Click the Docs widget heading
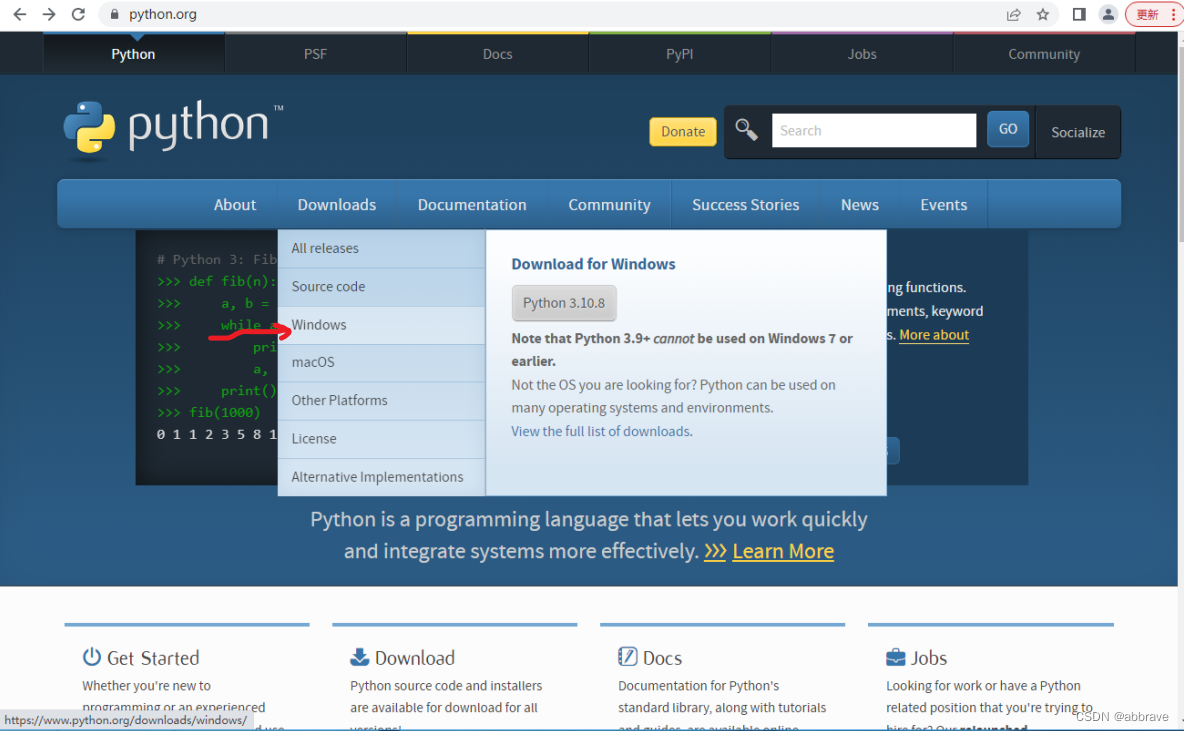The width and height of the screenshot is (1184, 731). point(662,658)
